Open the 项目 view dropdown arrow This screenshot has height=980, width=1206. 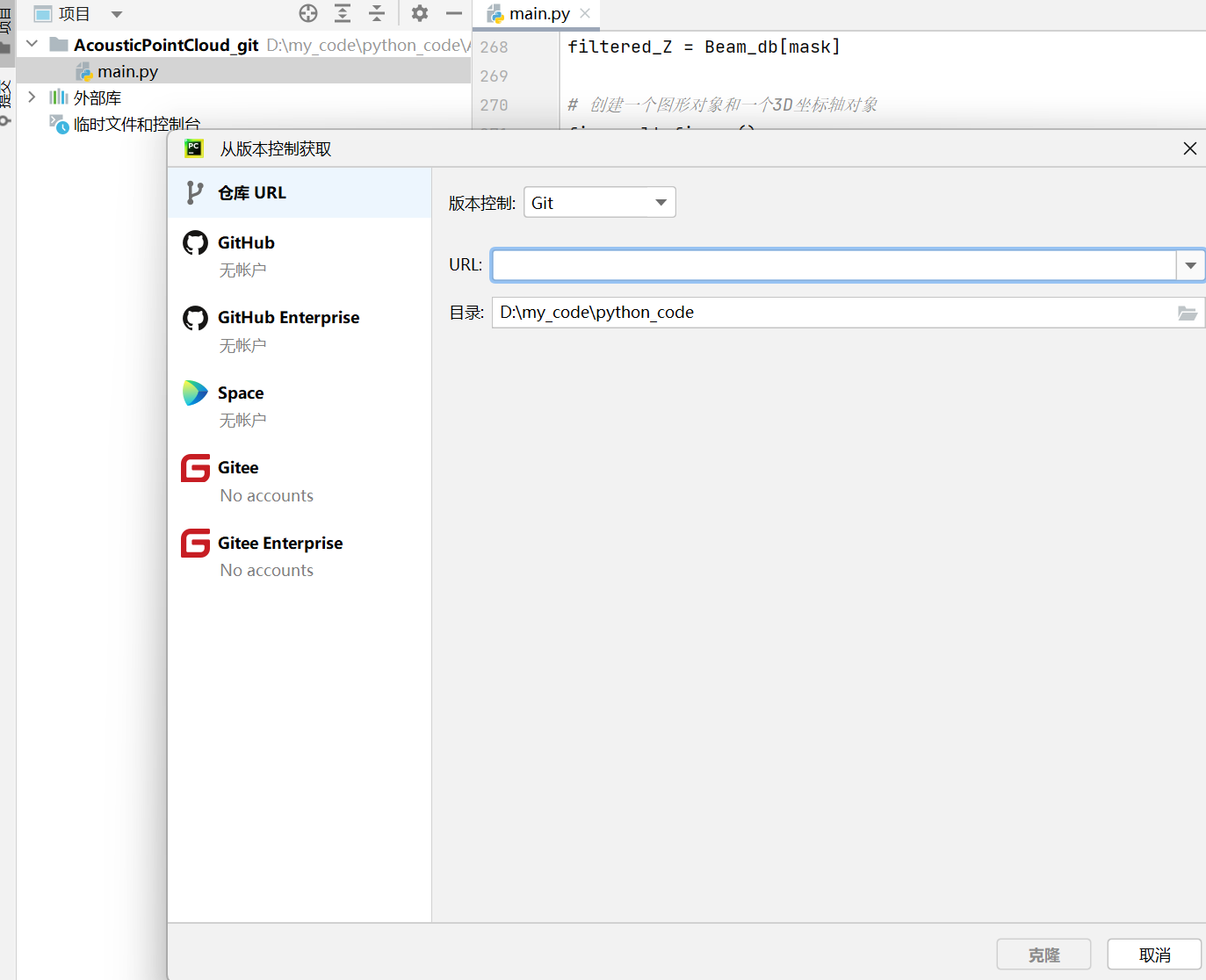coord(117,14)
